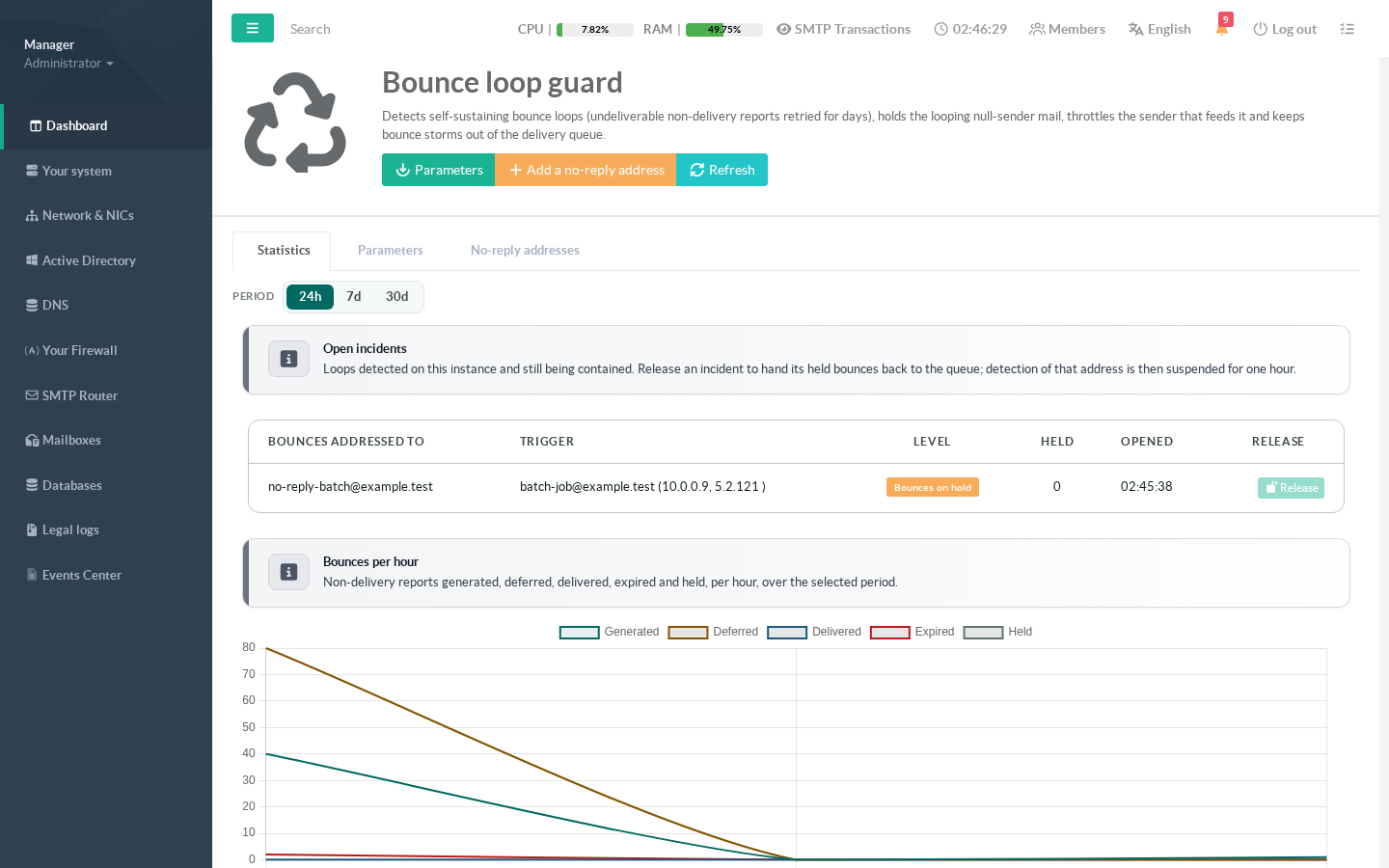Click the Bounces per hour info icon
1389x868 pixels.
point(288,572)
